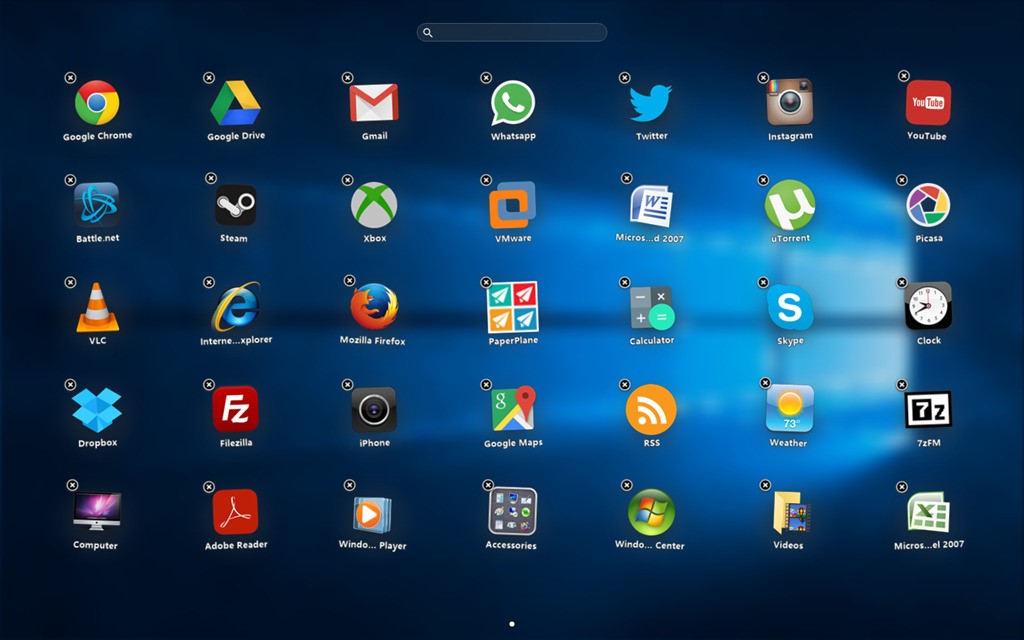The image size is (1024, 640).
Task: Launch VLC traffic cone icon
Action: (97, 307)
